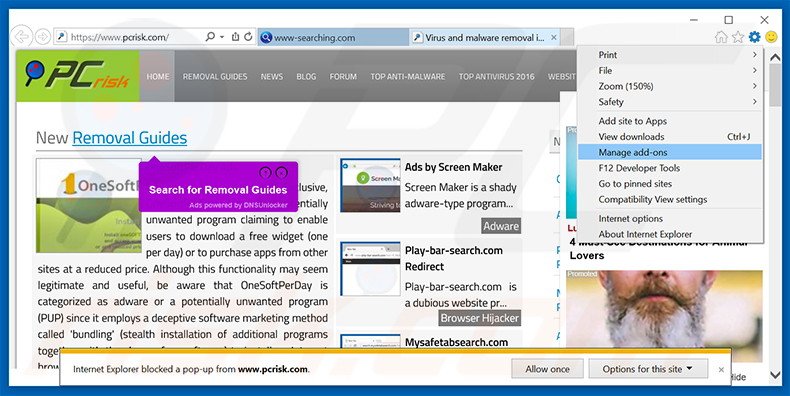Viewport: 790px width, 396px height.
Task: Click the PCrisk logo
Action: tap(78, 76)
